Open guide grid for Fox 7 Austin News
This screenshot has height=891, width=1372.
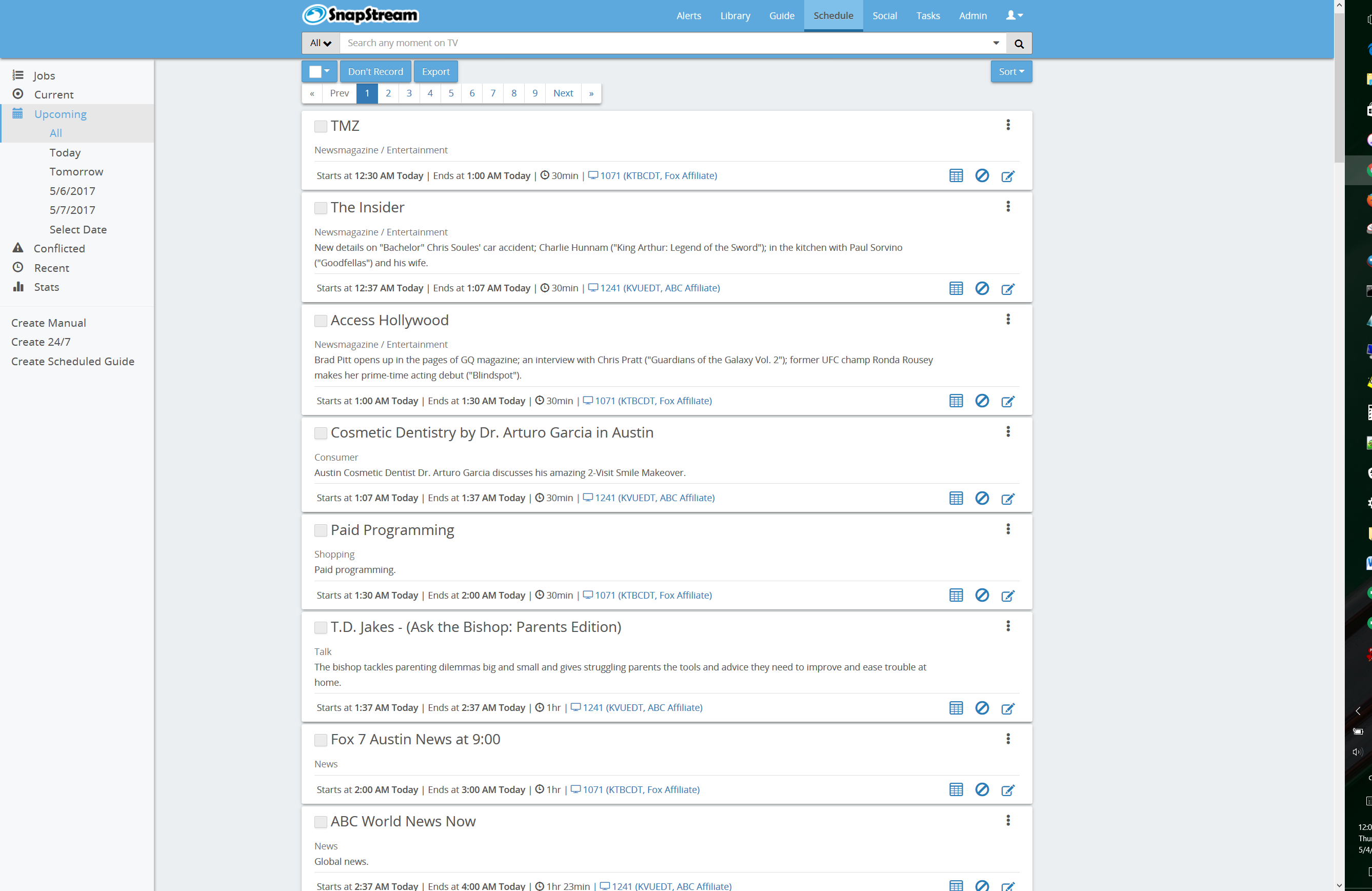956,790
